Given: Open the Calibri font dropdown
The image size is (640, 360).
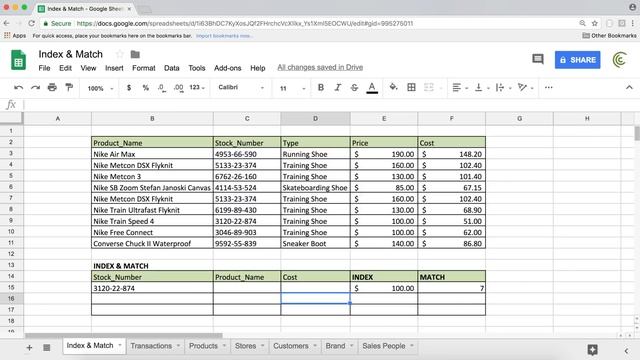Looking at the screenshot, I should pyautogui.click(x=241, y=87).
